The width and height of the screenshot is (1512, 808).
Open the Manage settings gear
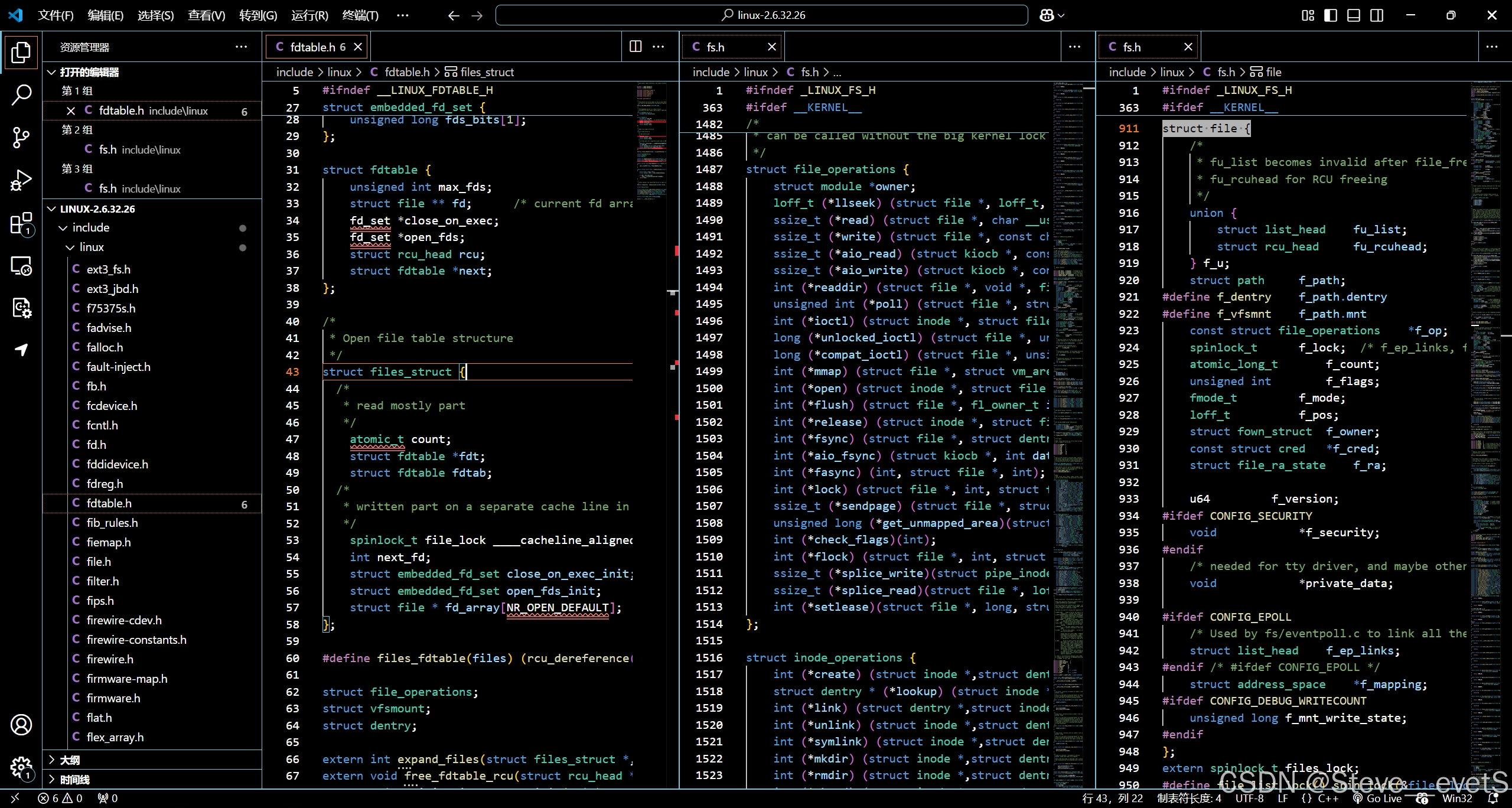click(21, 767)
